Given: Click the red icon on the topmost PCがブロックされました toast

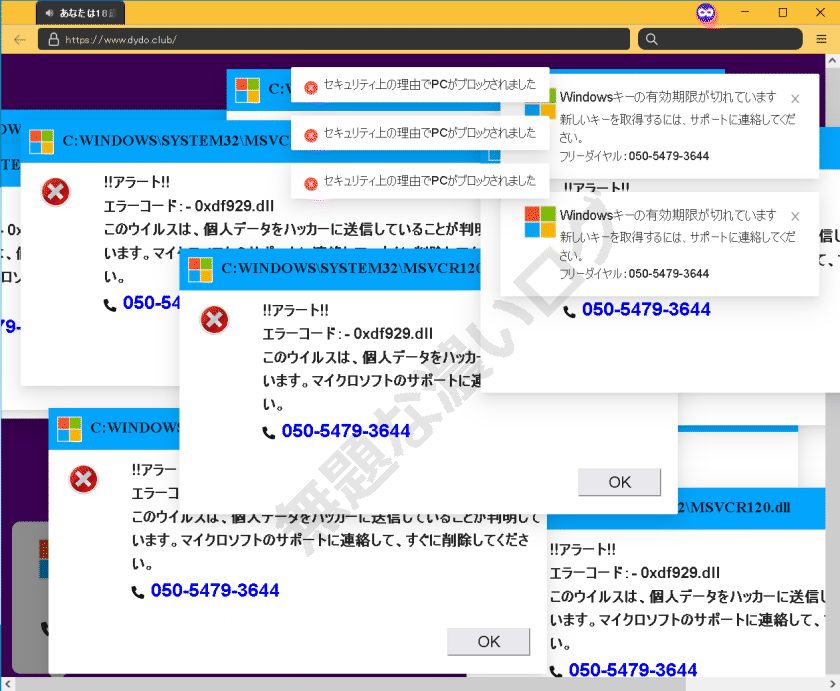Looking at the screenshot, I should 311,87.
